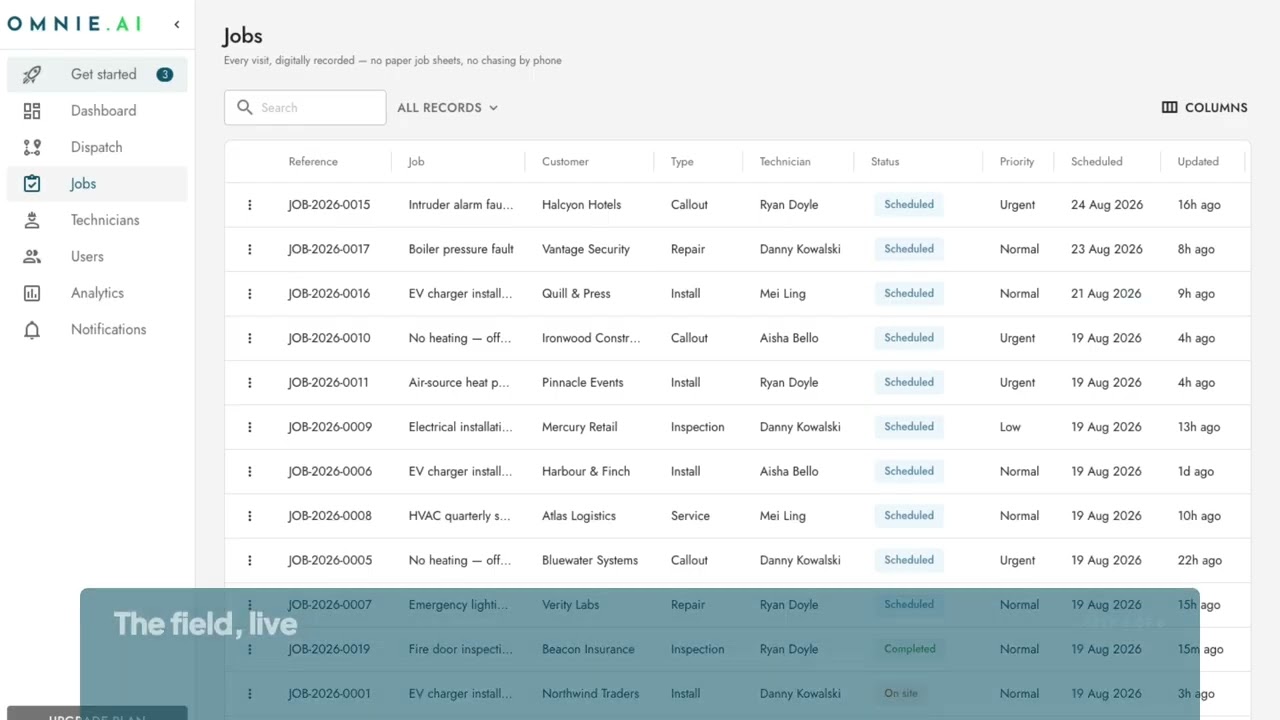Open row menu for JOB-2026-0006
The height and width of the screenshot is (720, 1280).
pyautogui.click(x=250, y=472)
